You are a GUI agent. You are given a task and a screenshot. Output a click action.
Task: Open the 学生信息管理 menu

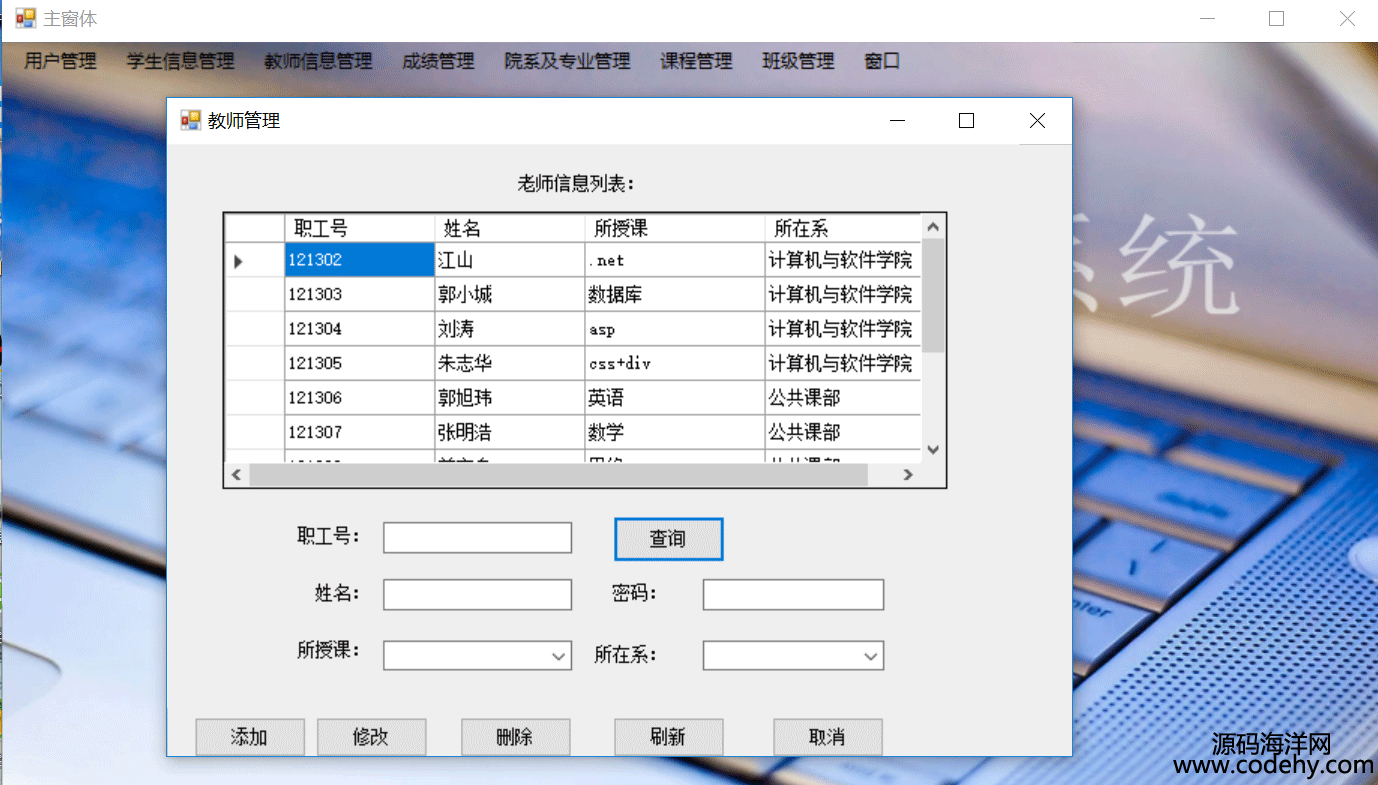point(181,61)
